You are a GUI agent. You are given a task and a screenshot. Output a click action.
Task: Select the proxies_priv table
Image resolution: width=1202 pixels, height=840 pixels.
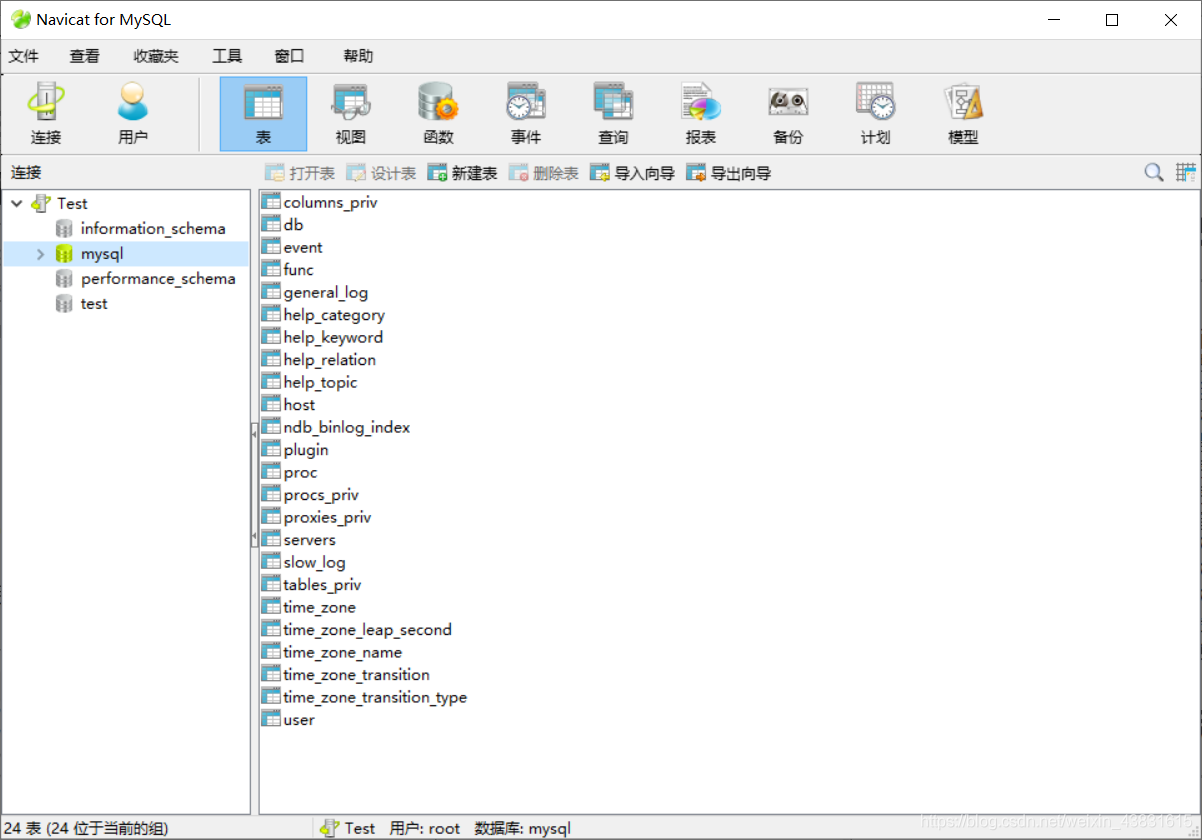pos(327,517)
